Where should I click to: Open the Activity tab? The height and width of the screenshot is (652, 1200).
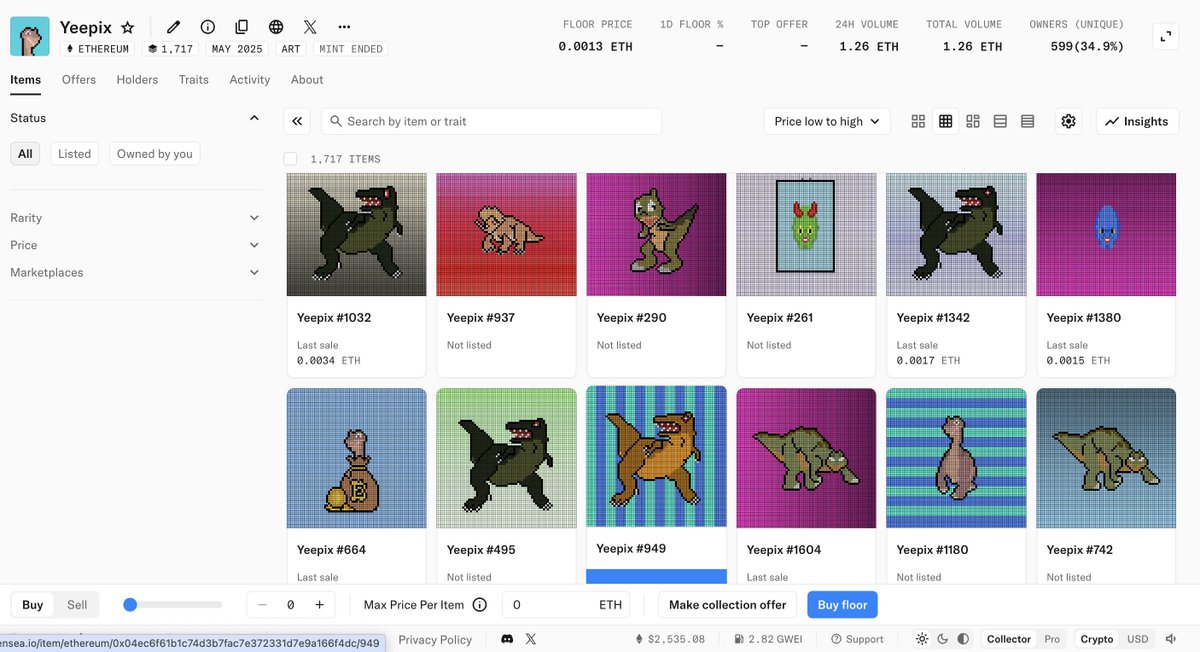point(250,80)
